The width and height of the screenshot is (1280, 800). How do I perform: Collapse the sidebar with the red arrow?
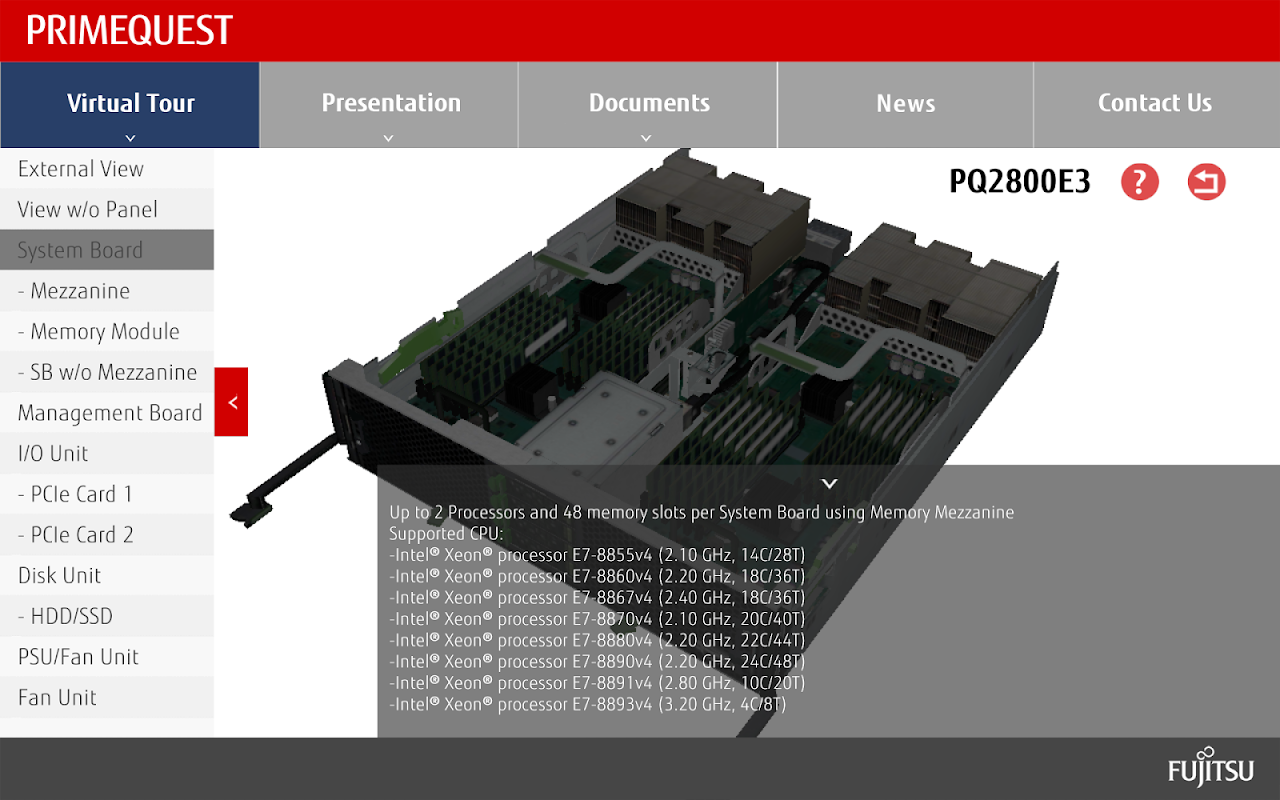click(231, 402)
